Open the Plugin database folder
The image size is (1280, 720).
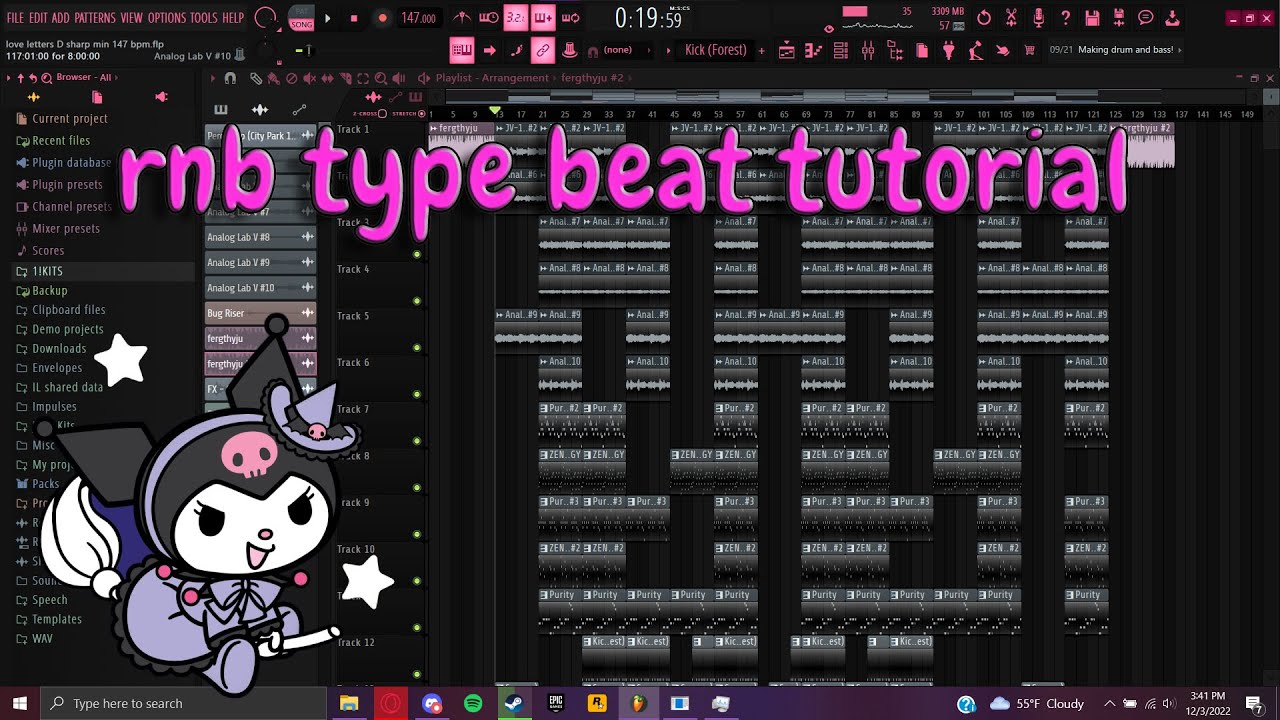63,163
